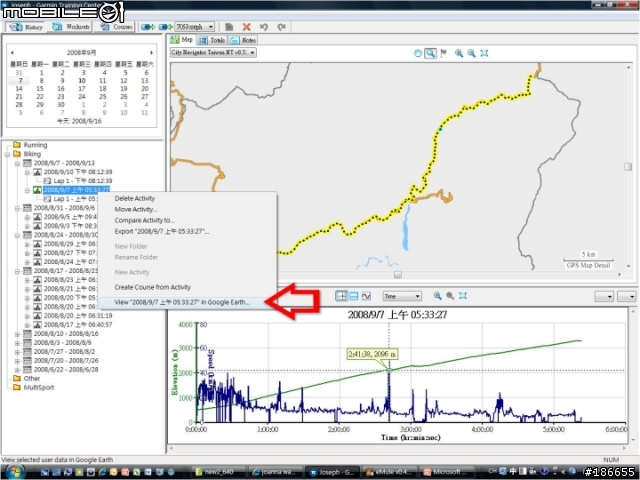The width and height of the screenshot is (640, 480).
Task: Click the undo icon in toolbar
Action: pyautogui.click(x=264, y=27)
